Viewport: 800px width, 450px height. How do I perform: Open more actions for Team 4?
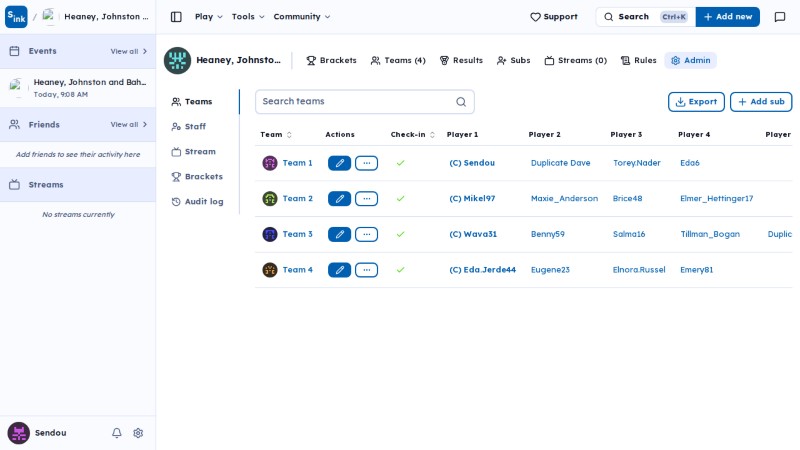(366, 270)
